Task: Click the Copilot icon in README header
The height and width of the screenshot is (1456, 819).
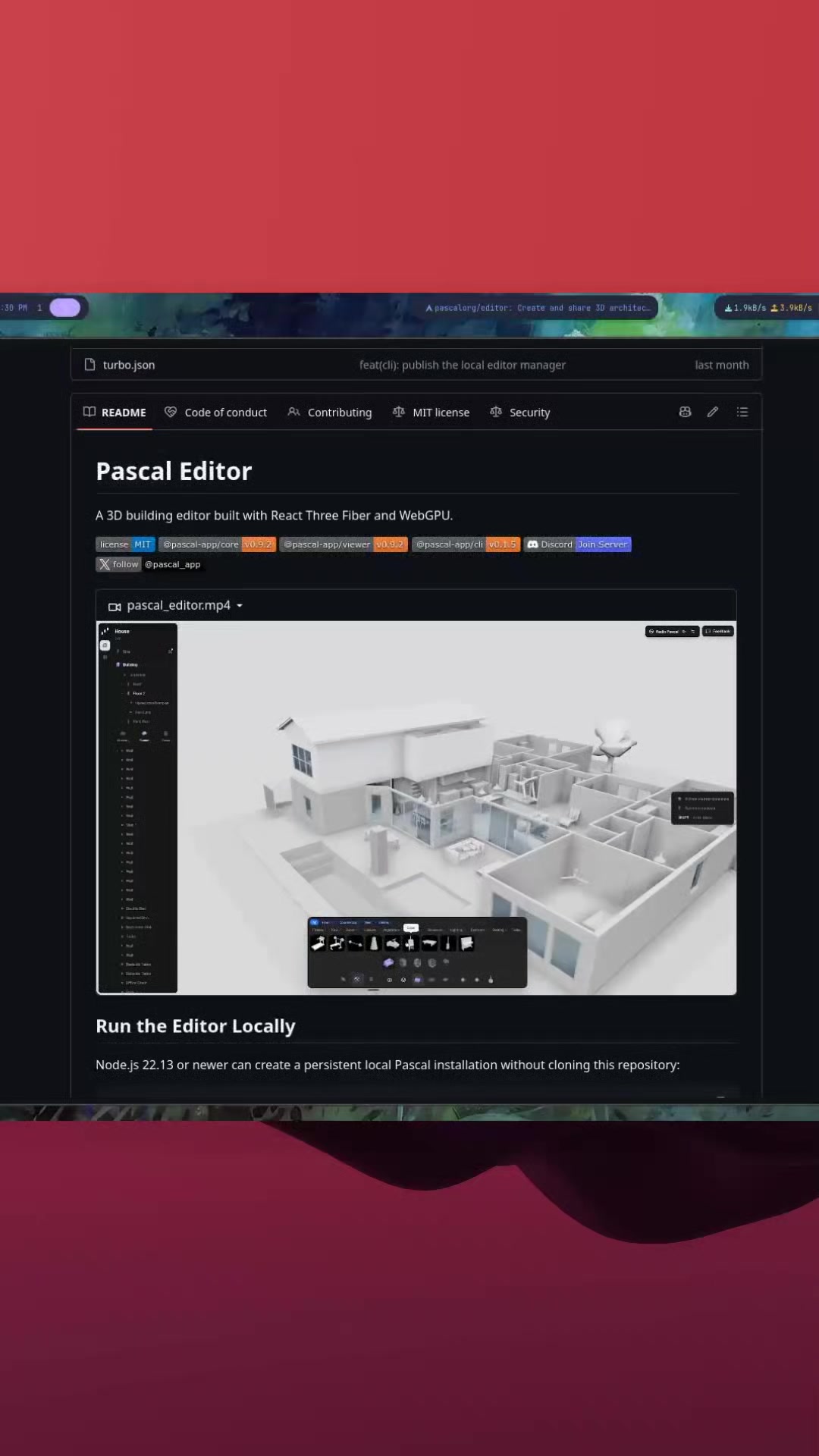Action: point(685,412)
